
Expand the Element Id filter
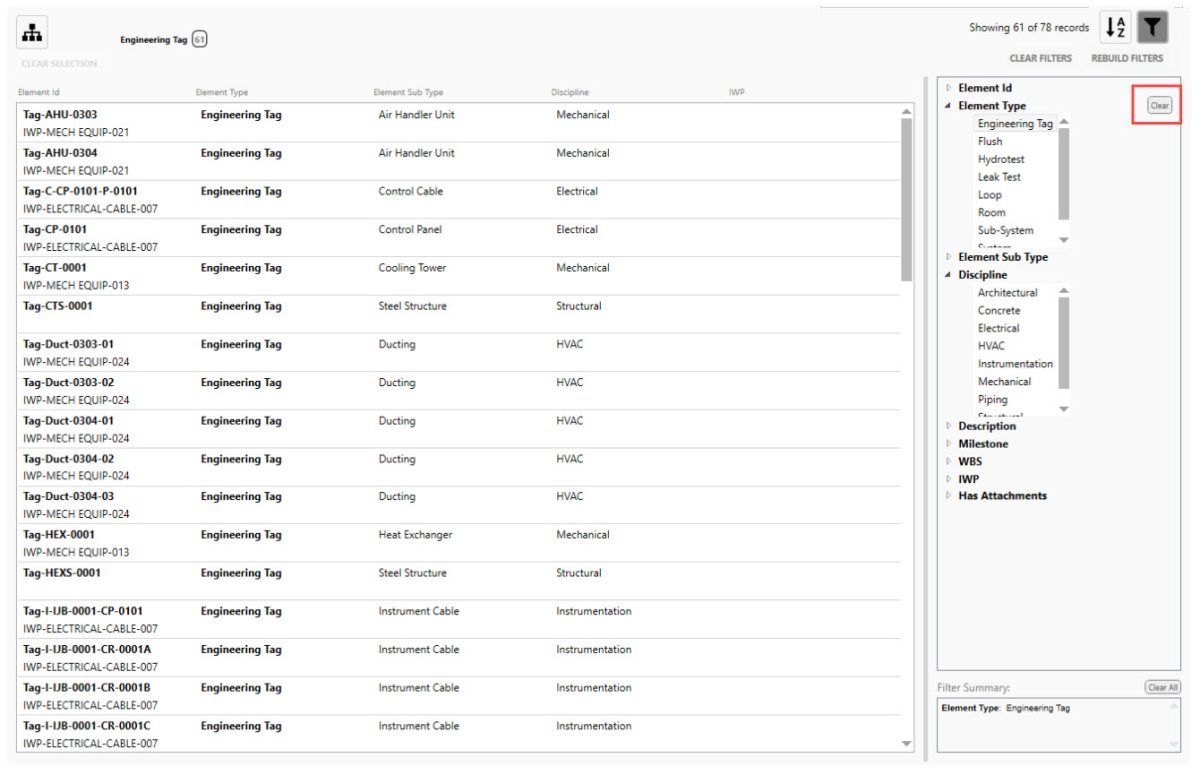(x=948, y=88)
